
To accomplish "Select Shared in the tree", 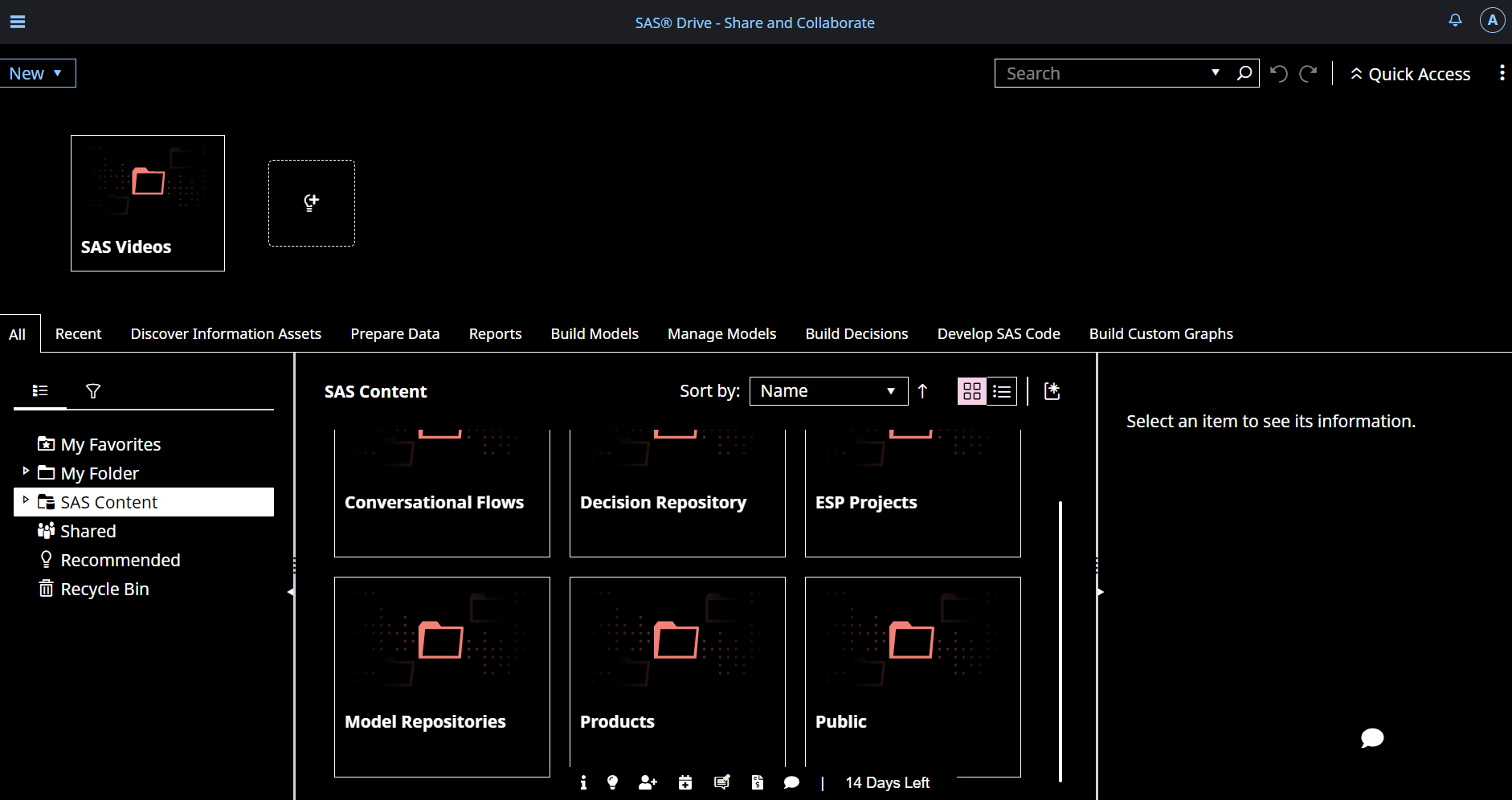I will [x=88, y=531].
